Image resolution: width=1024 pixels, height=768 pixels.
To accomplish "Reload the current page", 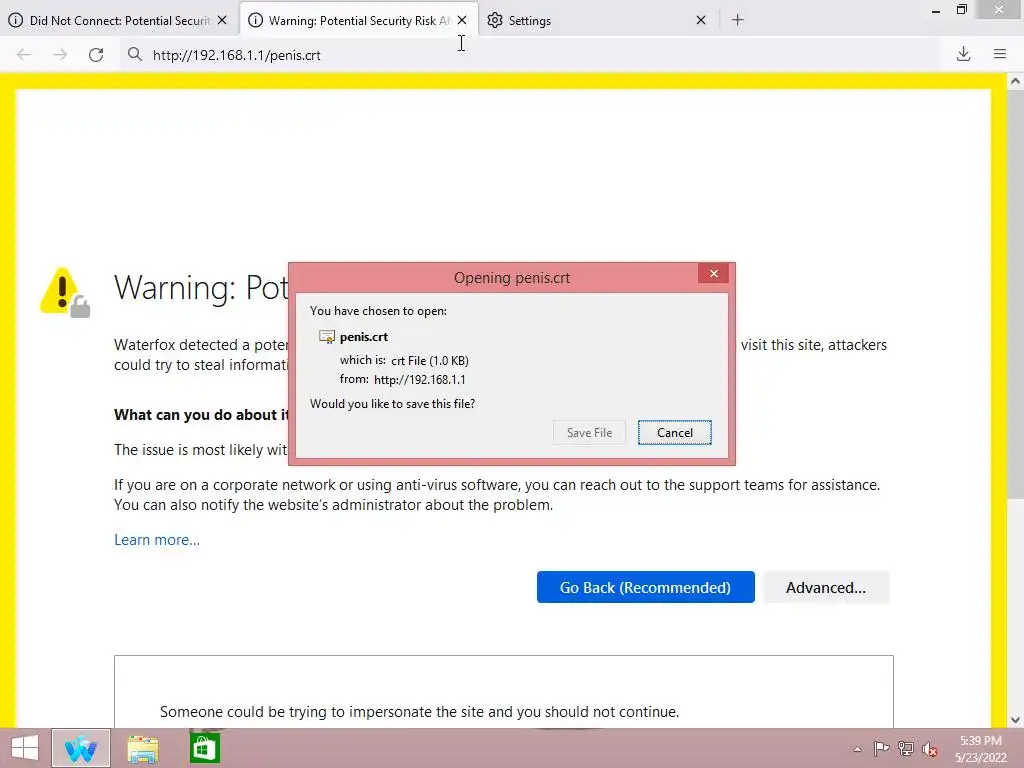I will (x=96, y=55).
